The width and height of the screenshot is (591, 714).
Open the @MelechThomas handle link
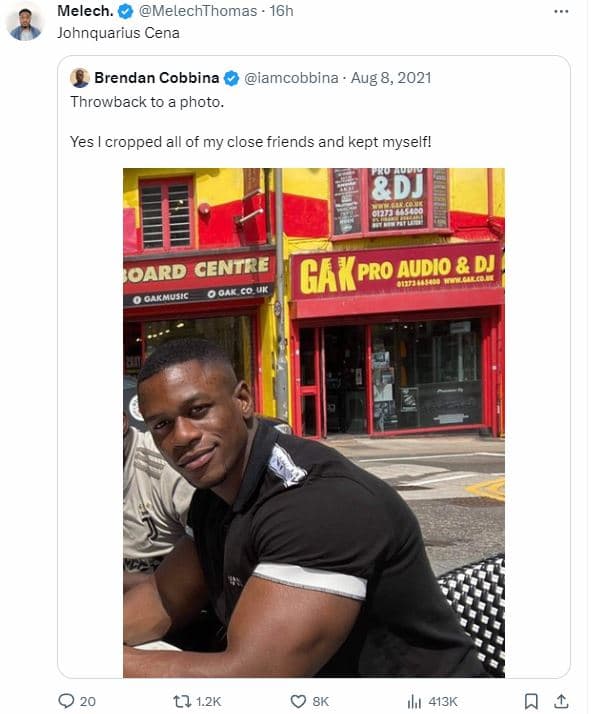[198, 11]
